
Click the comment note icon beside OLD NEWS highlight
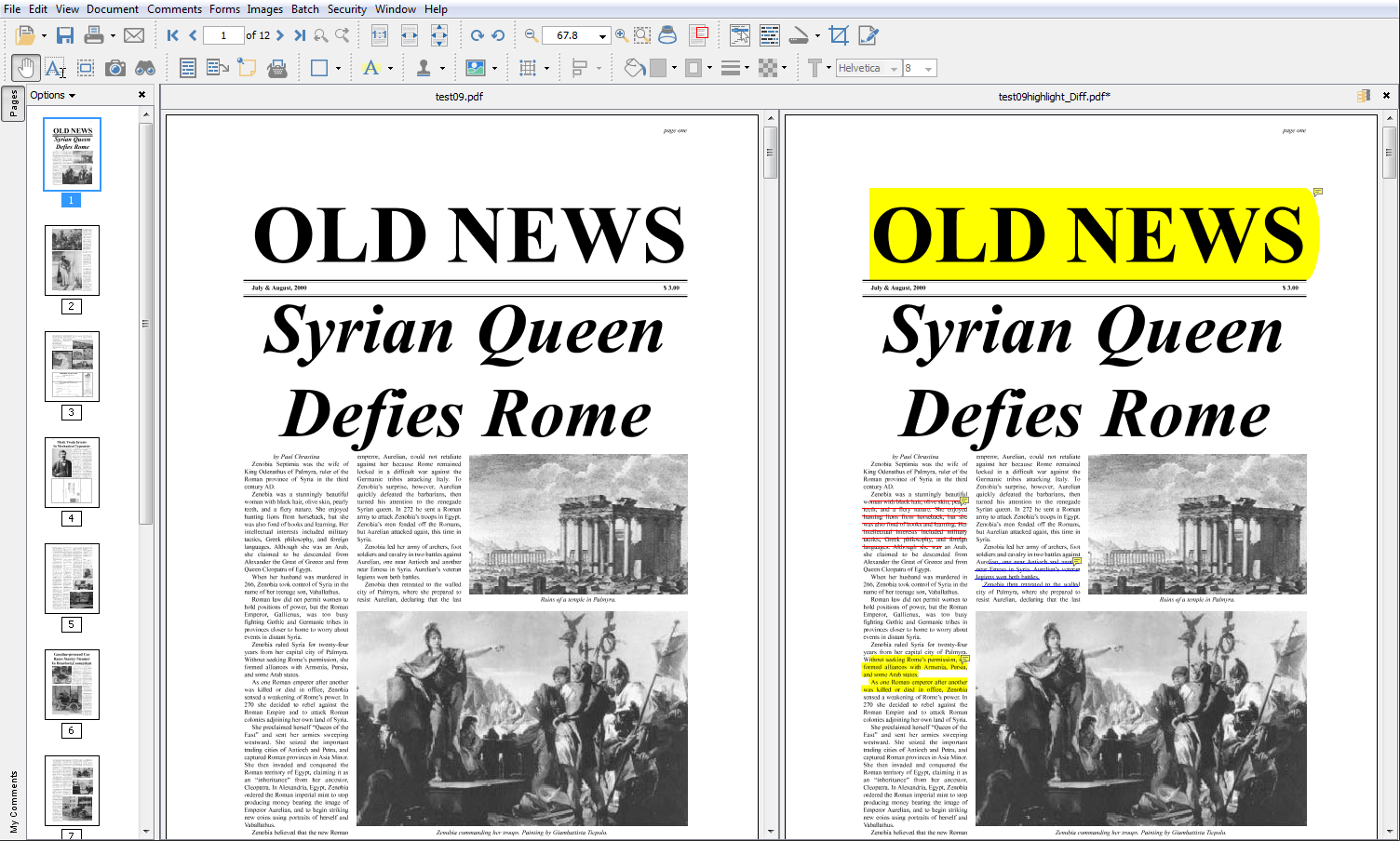pos(1318,192)
